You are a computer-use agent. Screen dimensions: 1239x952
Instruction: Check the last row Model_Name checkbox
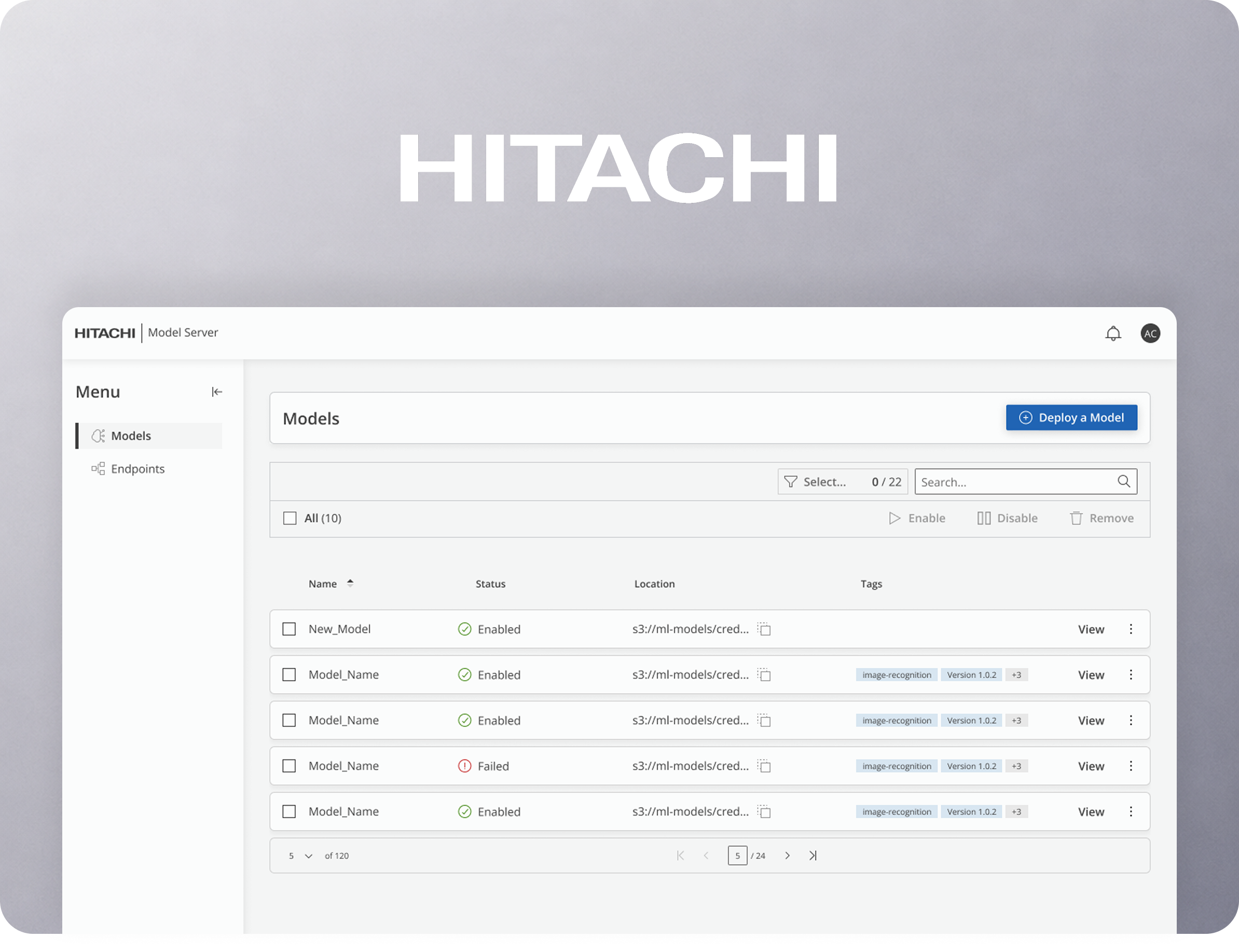(x=289, y=811)
